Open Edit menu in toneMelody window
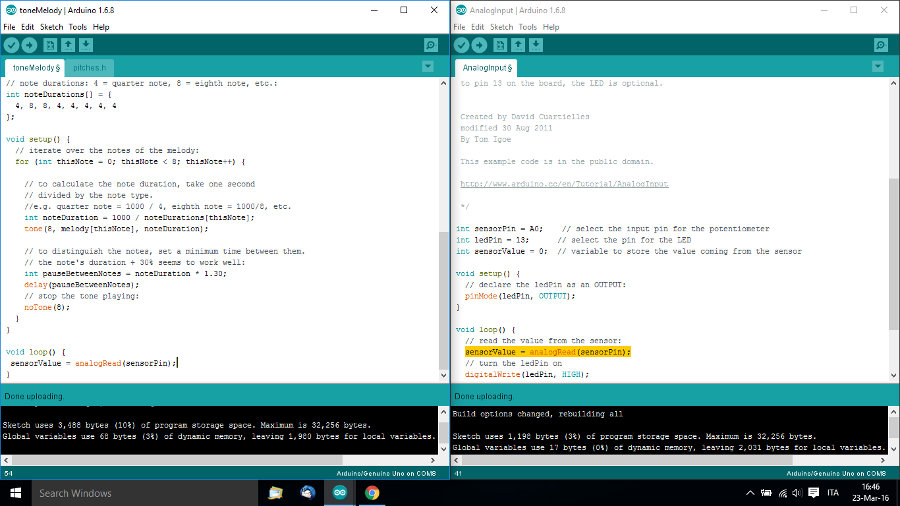Viewport: 900px width, 506px height. (28, 27)
